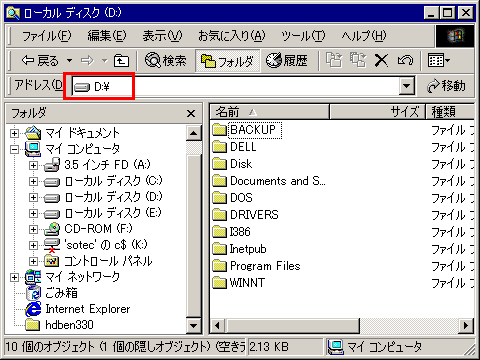Image resolution: width=480 pixels, height=360 pixels.
Task: Collapse the マイ コンピュータ tree node
Action: (14, 149)
